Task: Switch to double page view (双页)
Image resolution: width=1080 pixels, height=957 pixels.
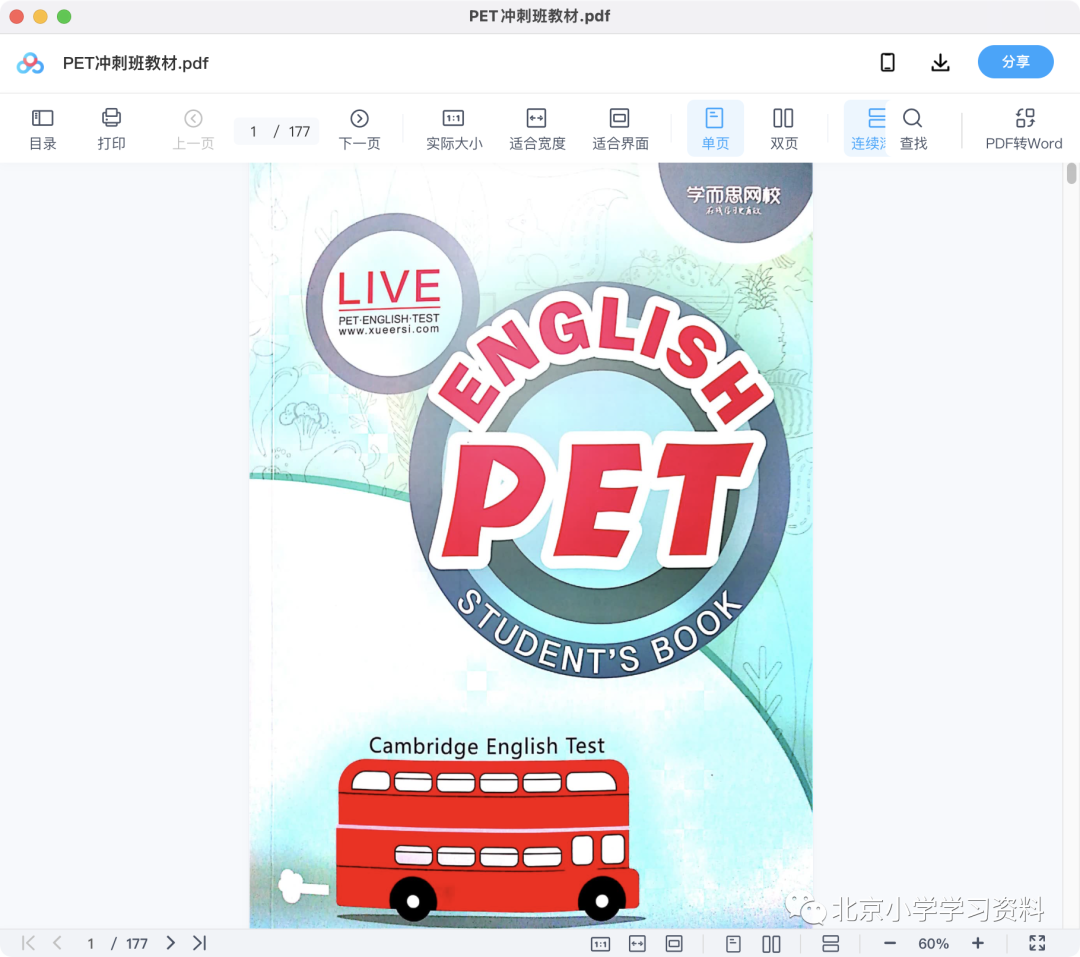Action: point(784,129)
